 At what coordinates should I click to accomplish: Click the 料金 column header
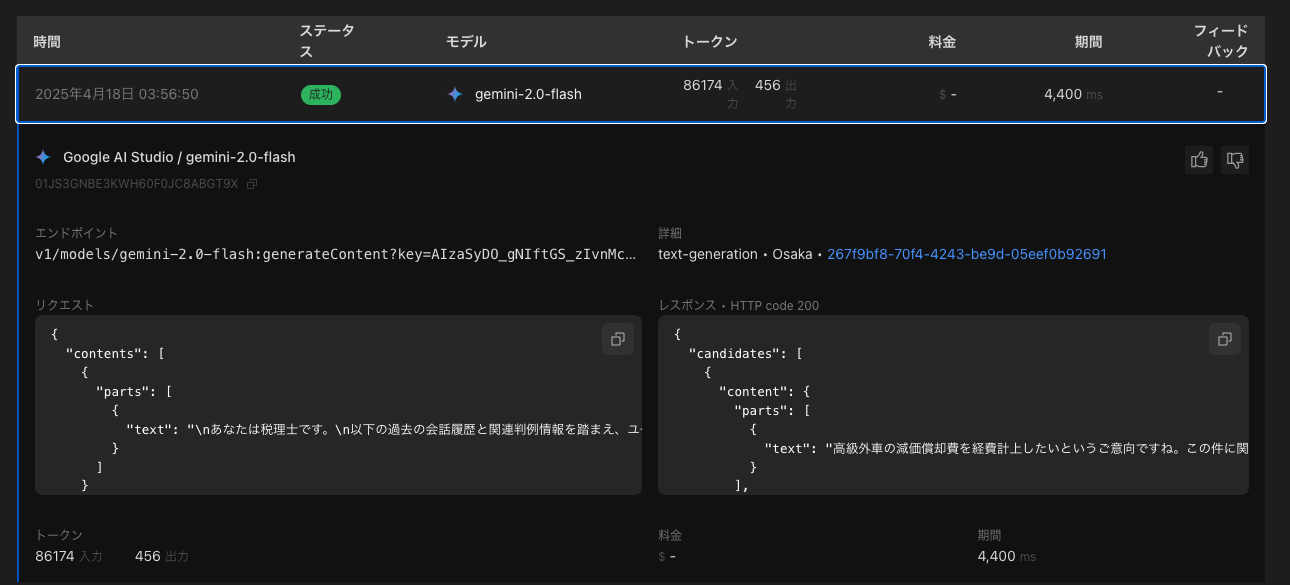[x=943, y=42]
